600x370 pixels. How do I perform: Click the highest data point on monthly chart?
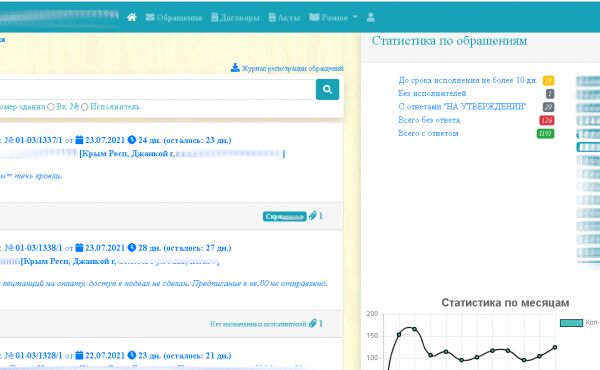(414, 329)
